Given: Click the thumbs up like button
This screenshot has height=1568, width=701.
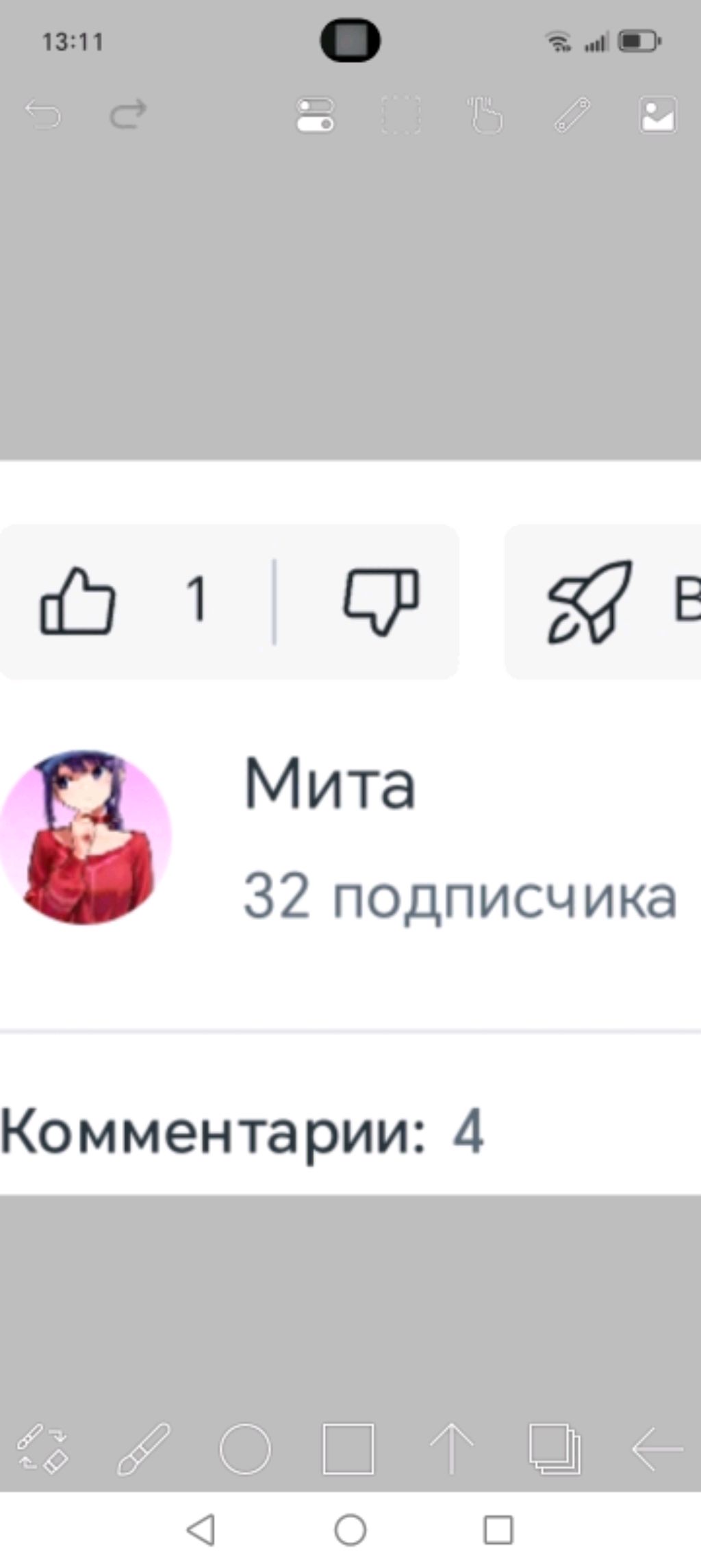Looking at the screenshot, I should pyautogui.click(x=77, y=601).
